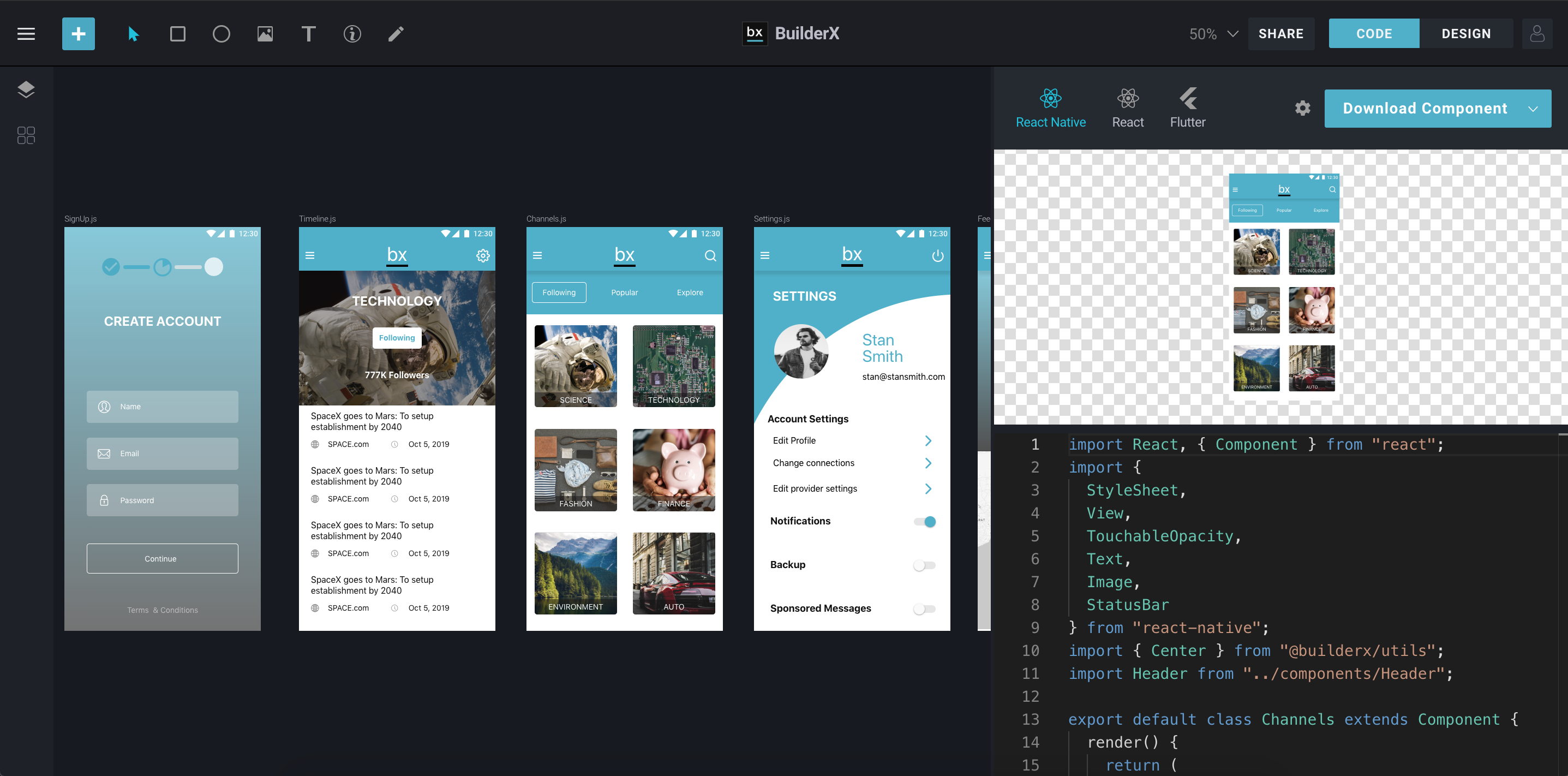This screenshot has height=776, width=1568.
Task: Click the Email input field
Action: 162,453
